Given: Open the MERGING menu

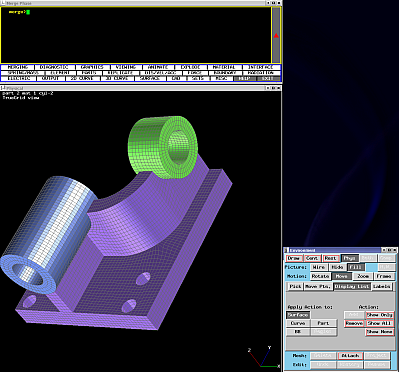Looking at the screenshot, I should coord(18,67).
